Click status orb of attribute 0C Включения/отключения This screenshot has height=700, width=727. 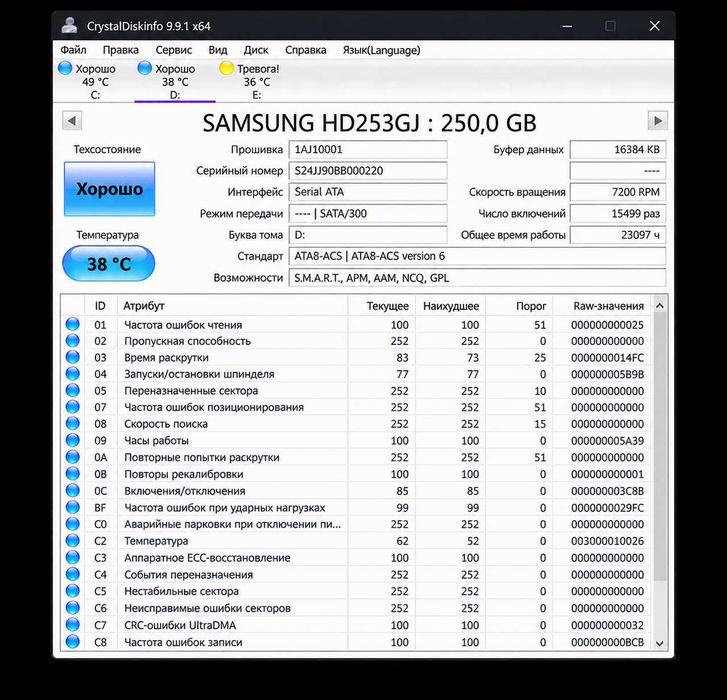pos(72,490)
